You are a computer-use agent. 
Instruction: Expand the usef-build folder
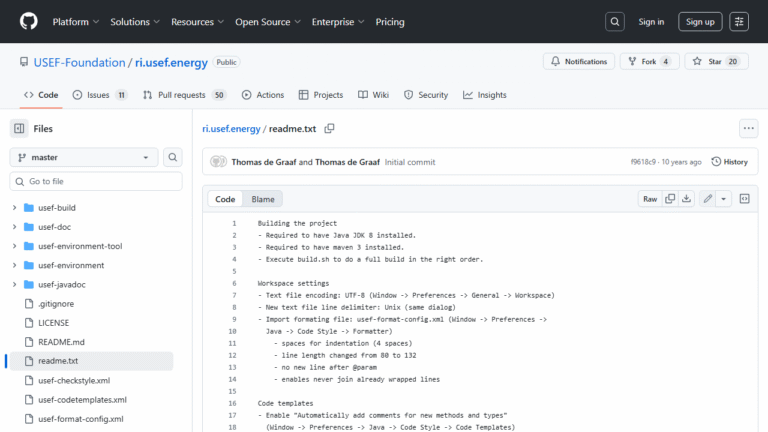tap(15, 208)
